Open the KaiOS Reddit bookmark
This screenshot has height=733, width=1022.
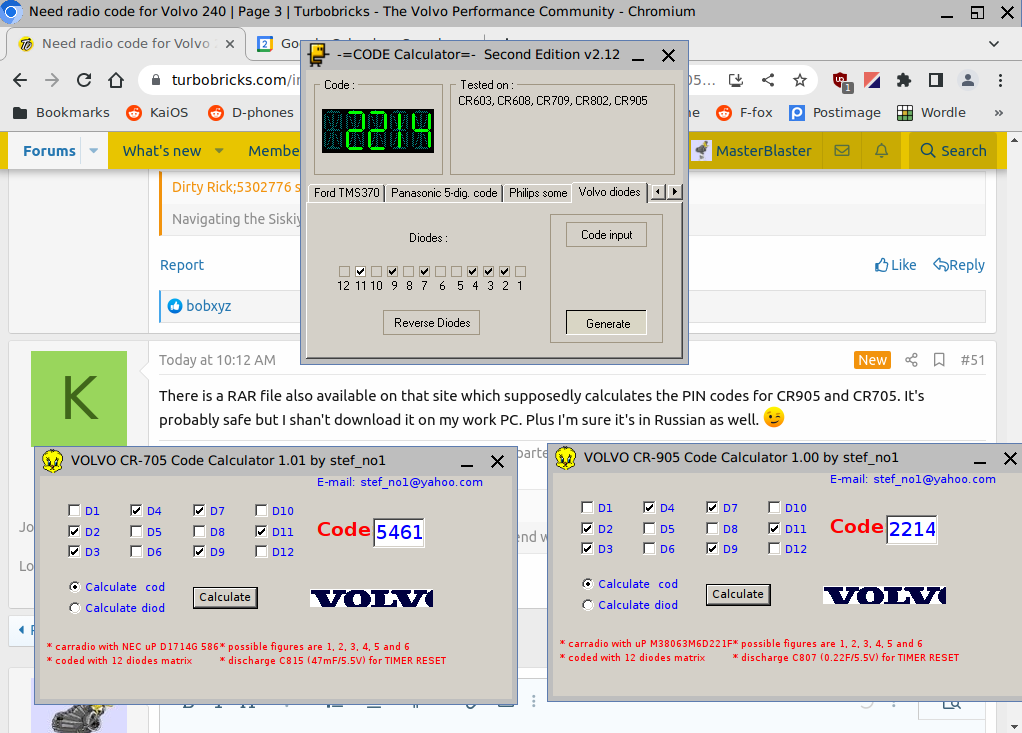tap(157, 113)
